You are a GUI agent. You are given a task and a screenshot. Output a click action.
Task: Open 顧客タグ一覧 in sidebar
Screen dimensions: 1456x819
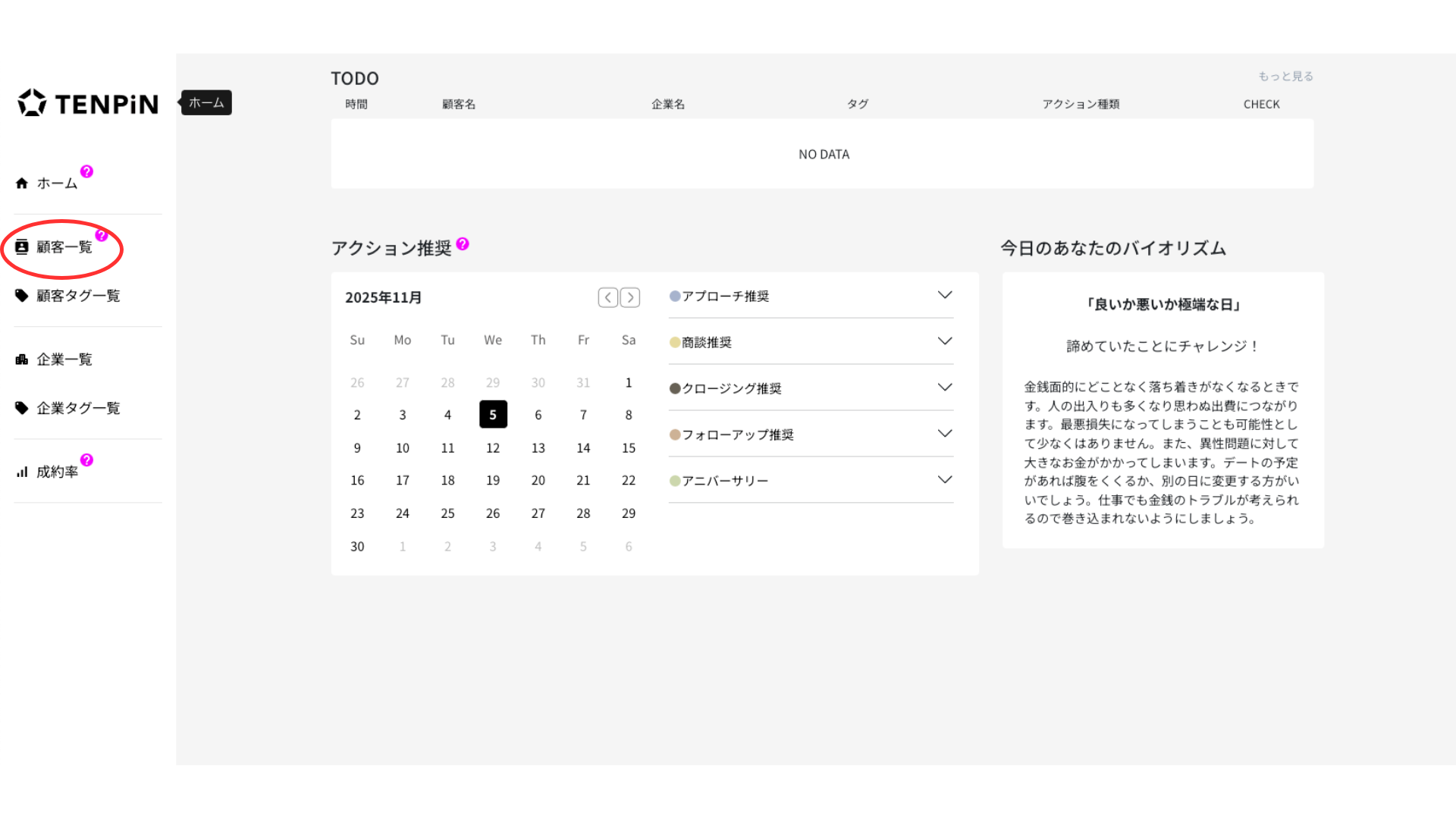coord(77,296)
